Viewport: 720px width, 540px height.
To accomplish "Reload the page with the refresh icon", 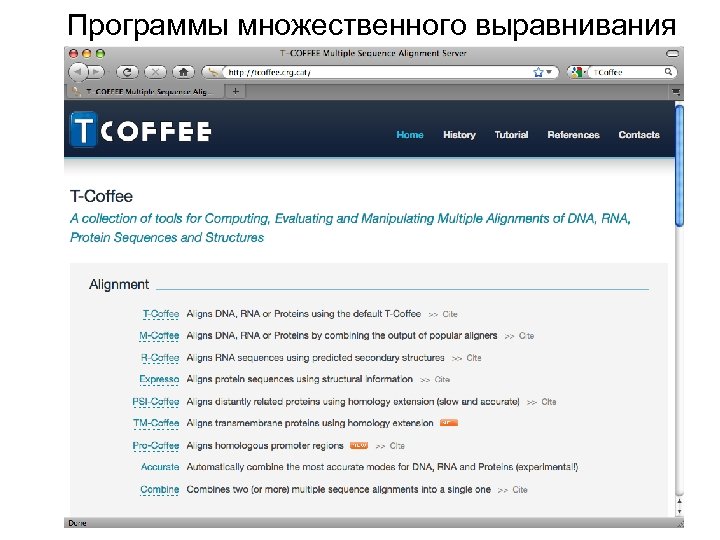I will (x=127, y=72).
